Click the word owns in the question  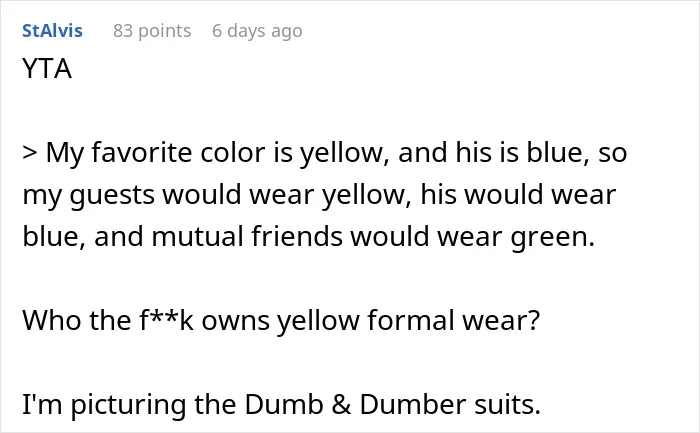[x=235, y=321]
